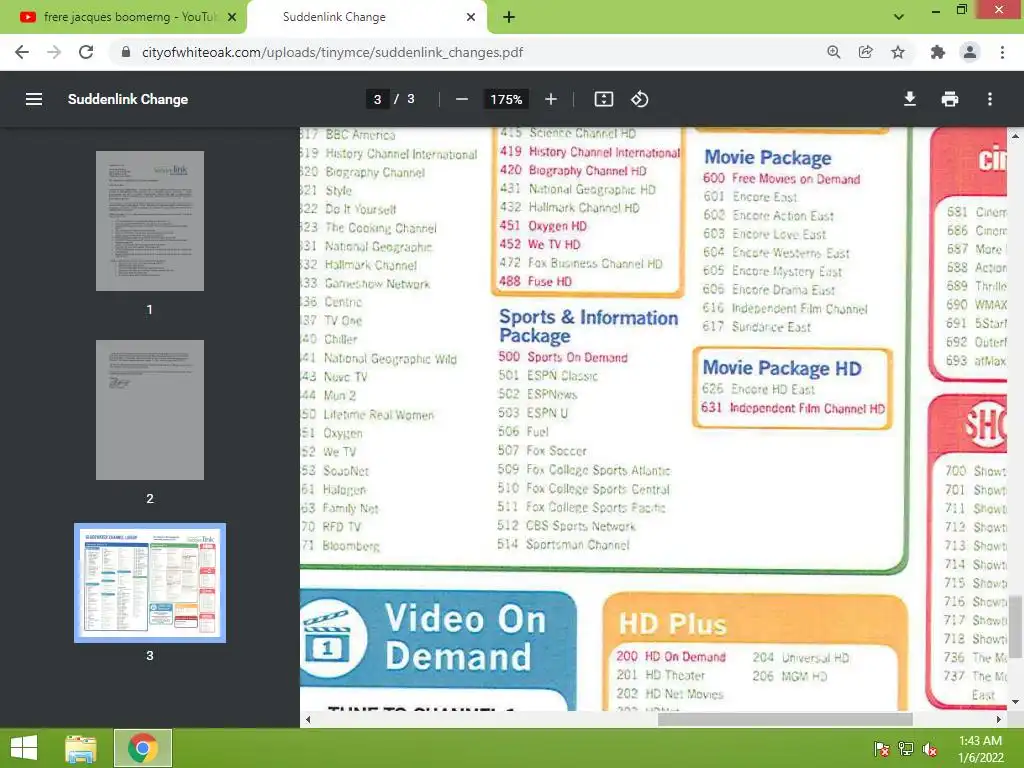Open Chrome three-dot menu

[x=1002, y=52]
